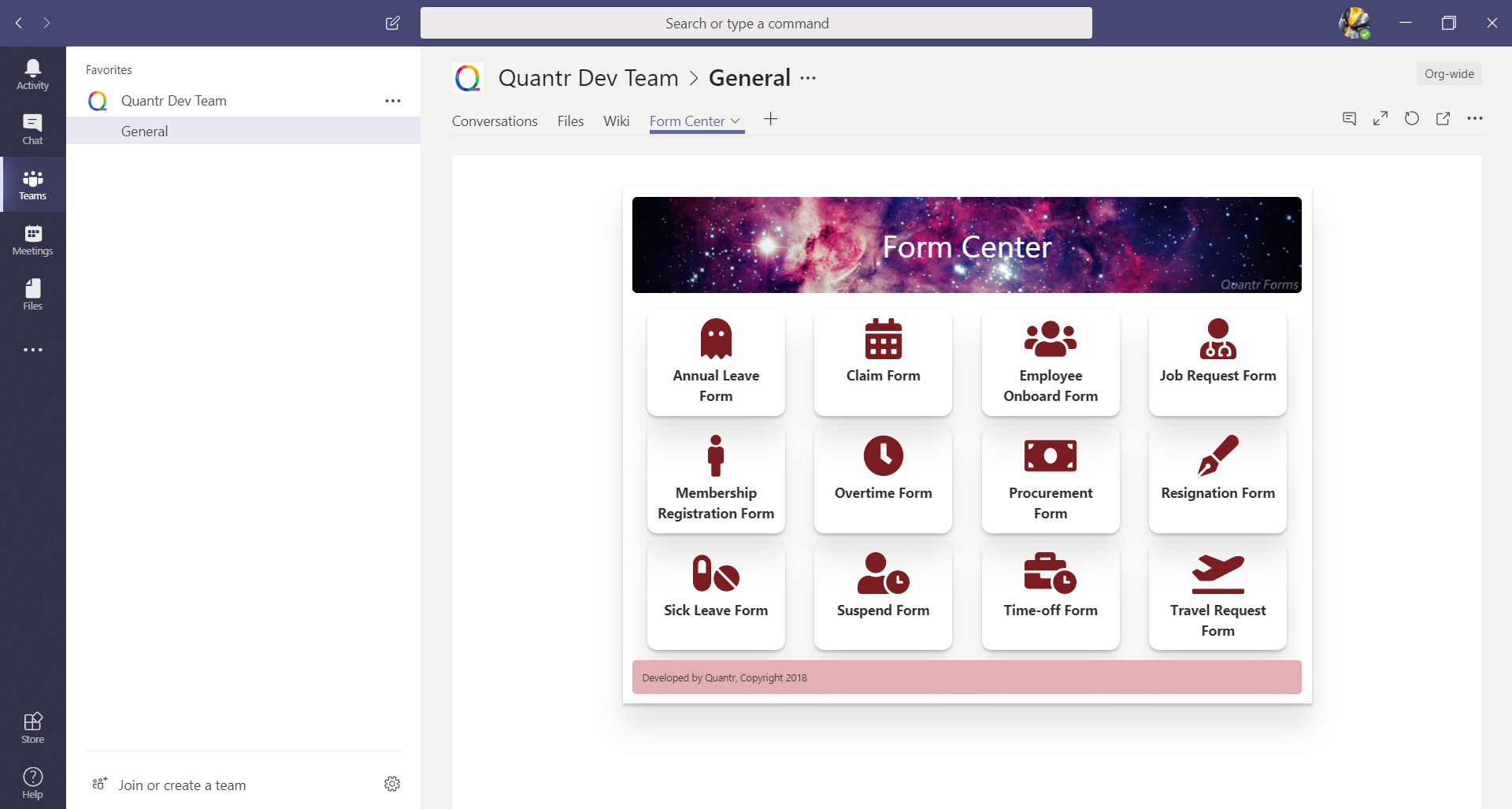
Task: Go forward with the right arrow
Action: 47,23
